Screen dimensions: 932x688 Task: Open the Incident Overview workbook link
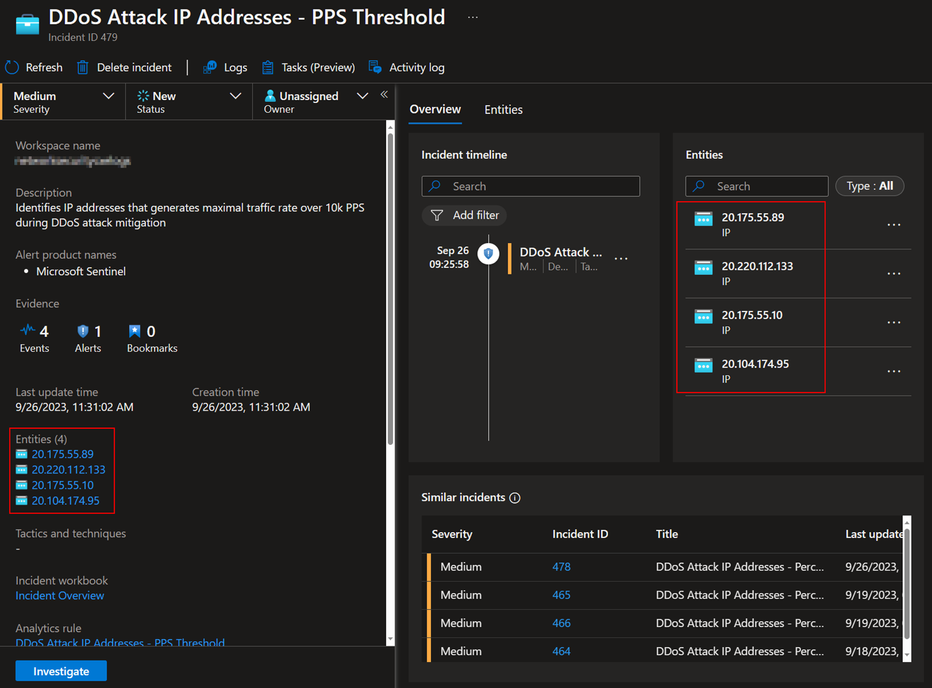coord(59,596)
